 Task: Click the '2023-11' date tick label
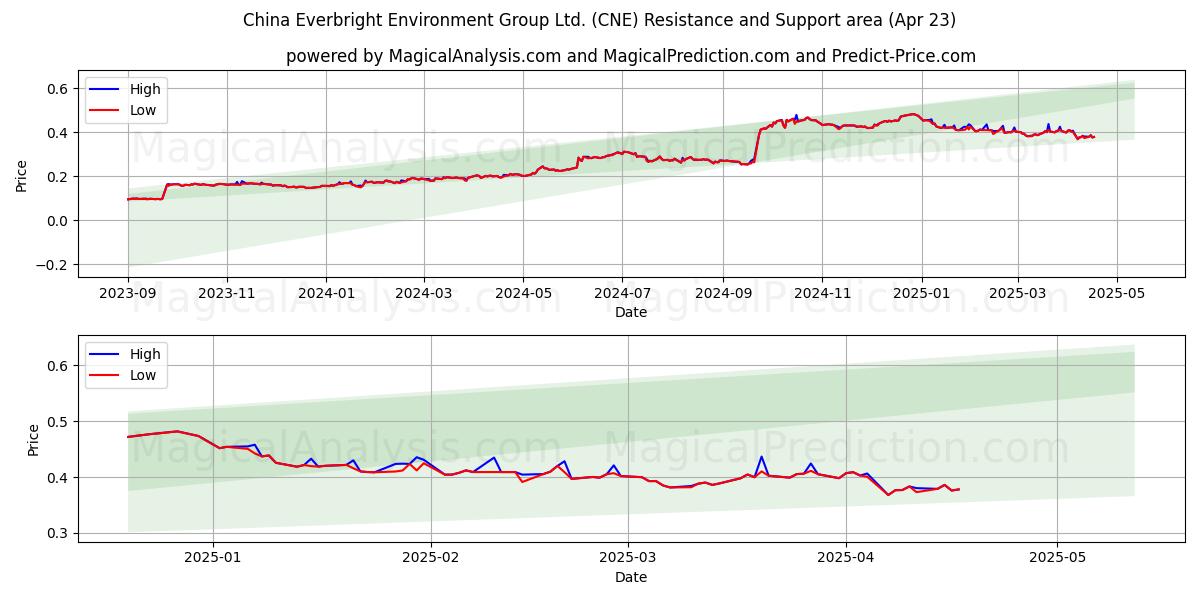227,295
